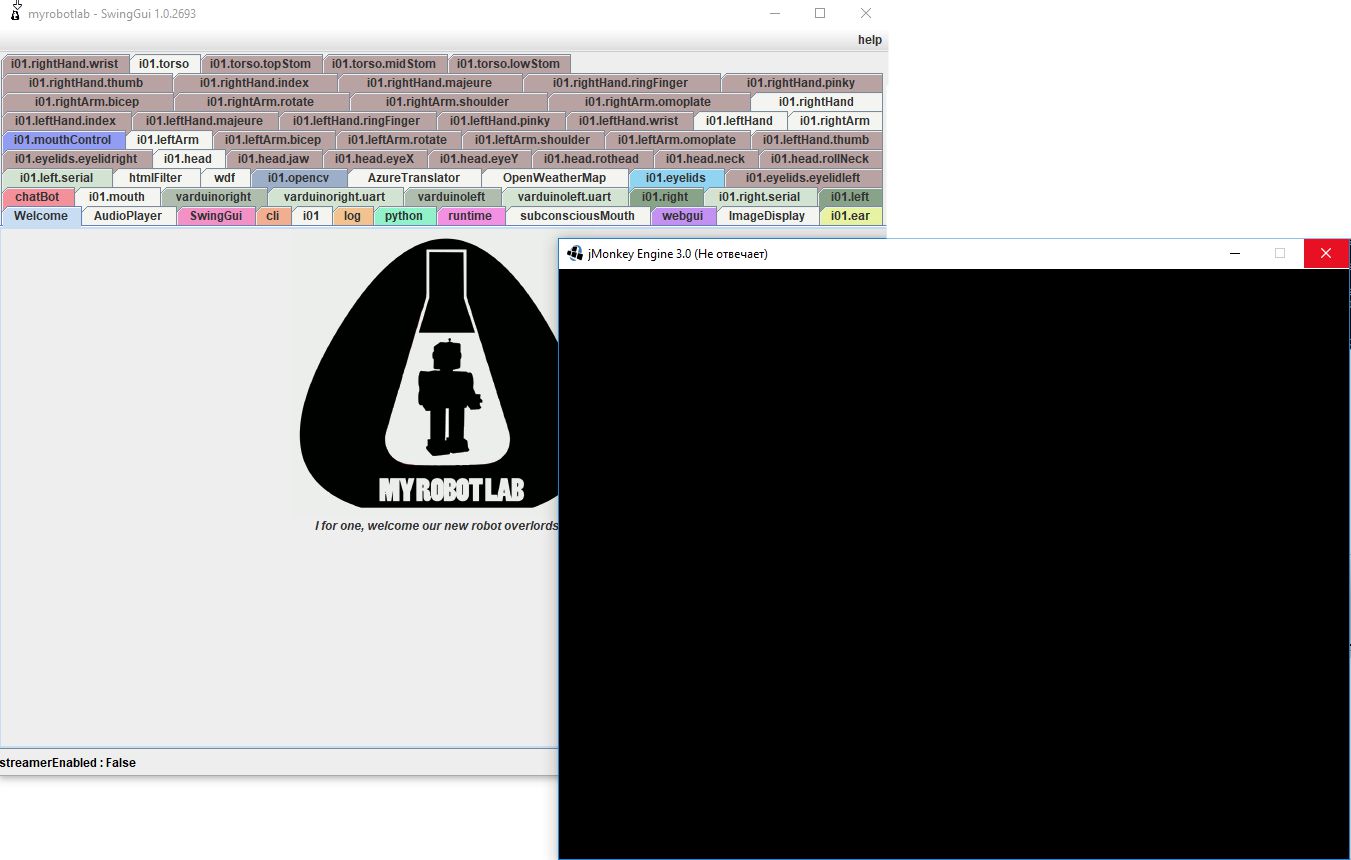
Task: Open the i01.leftHand.pinky tab
Action: coord(500,121)
